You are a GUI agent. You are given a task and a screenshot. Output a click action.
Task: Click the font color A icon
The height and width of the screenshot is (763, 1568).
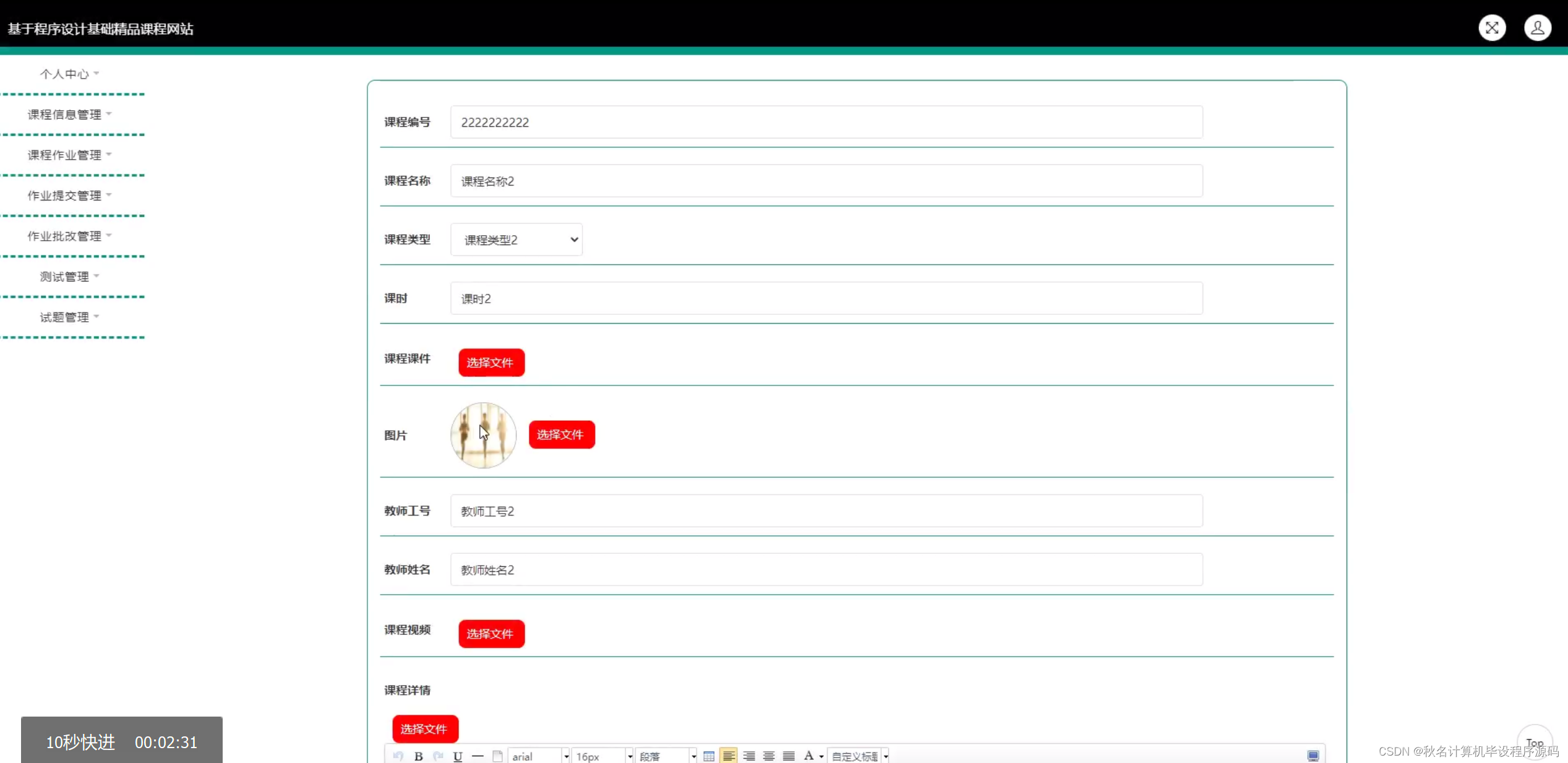(x=808, y=756)
